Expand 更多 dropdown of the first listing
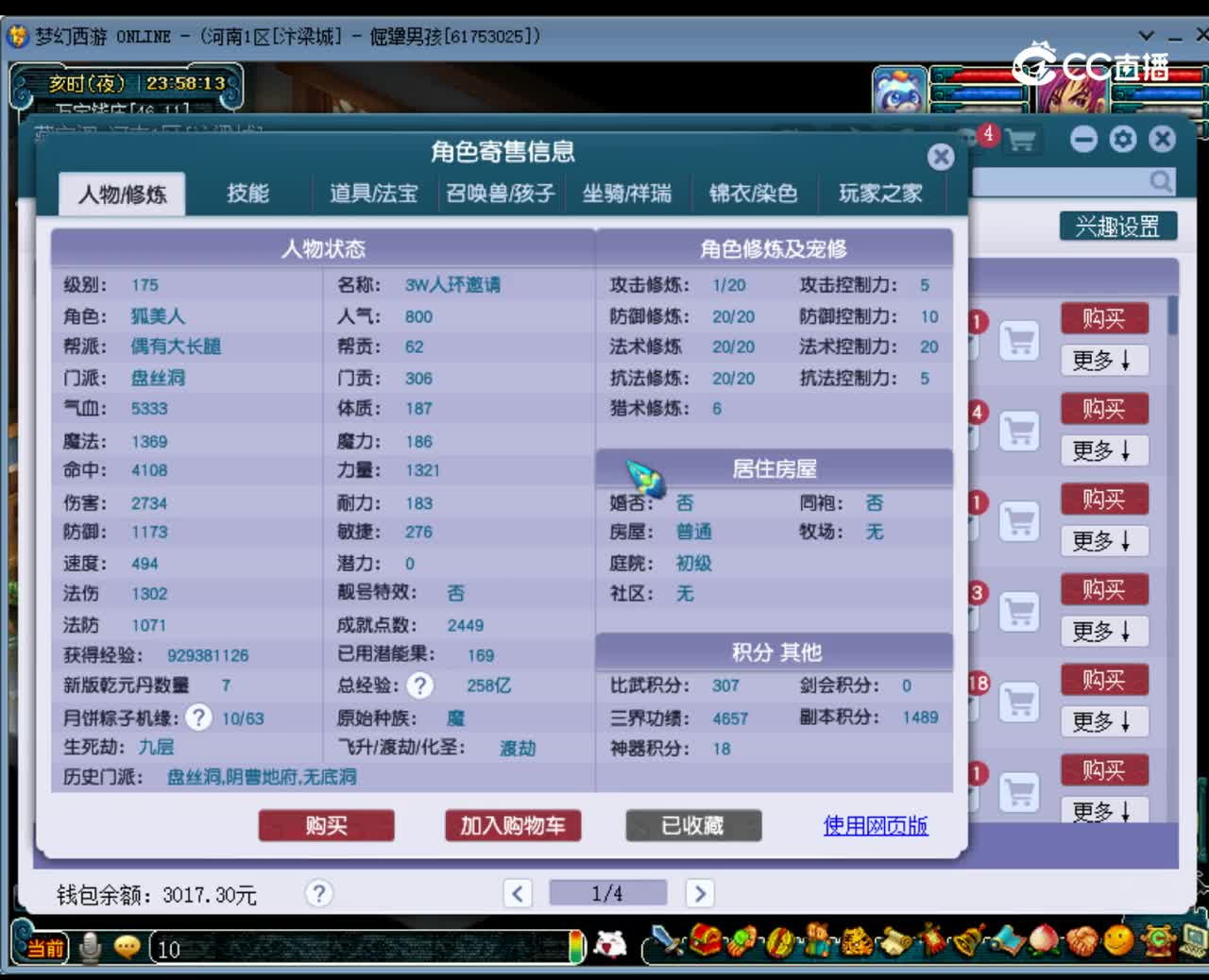Image resolution: width=1209 pixels, height=980 pixels. pyautogui.click(x=1102, y=361)
